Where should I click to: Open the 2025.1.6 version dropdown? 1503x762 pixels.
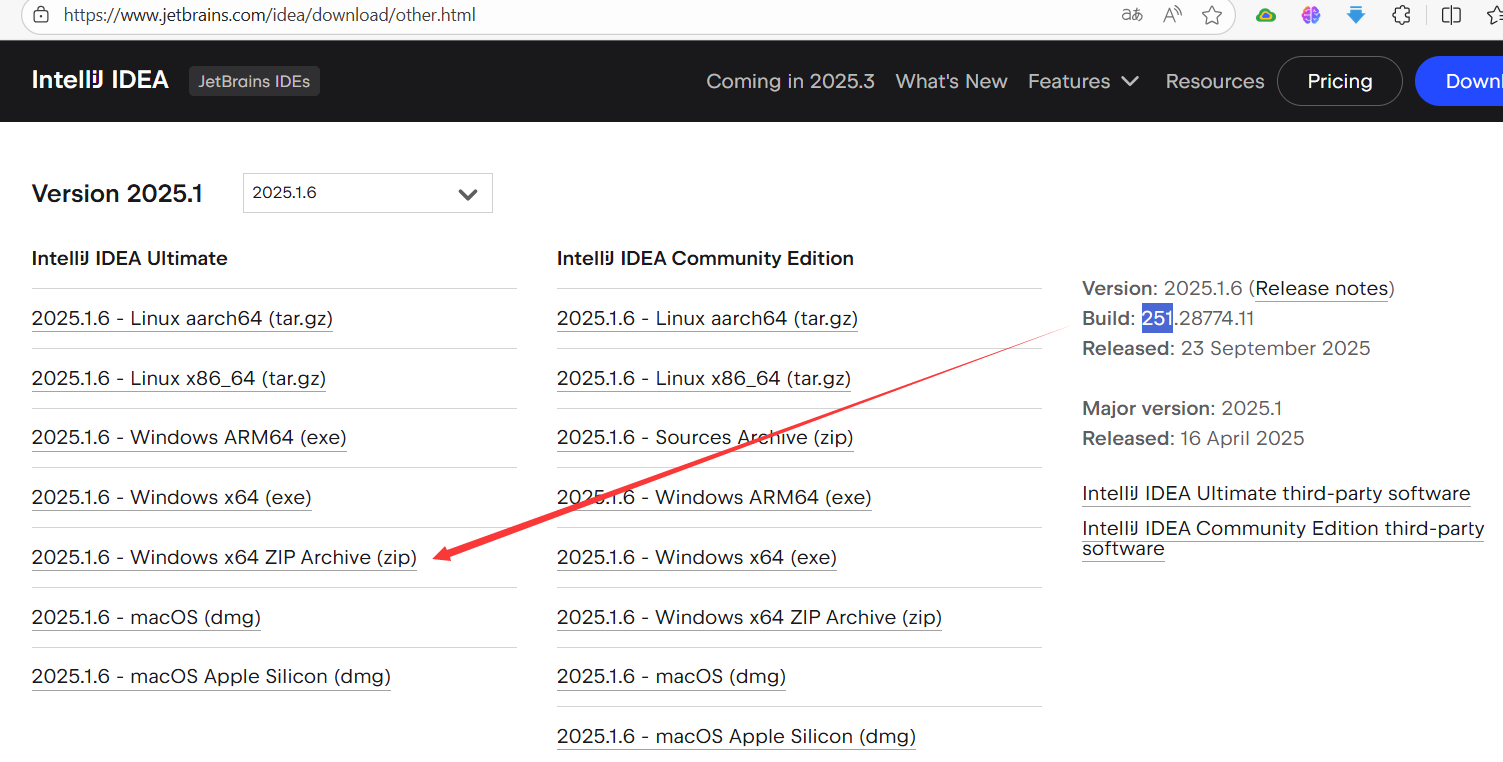[x=368, y=193]
